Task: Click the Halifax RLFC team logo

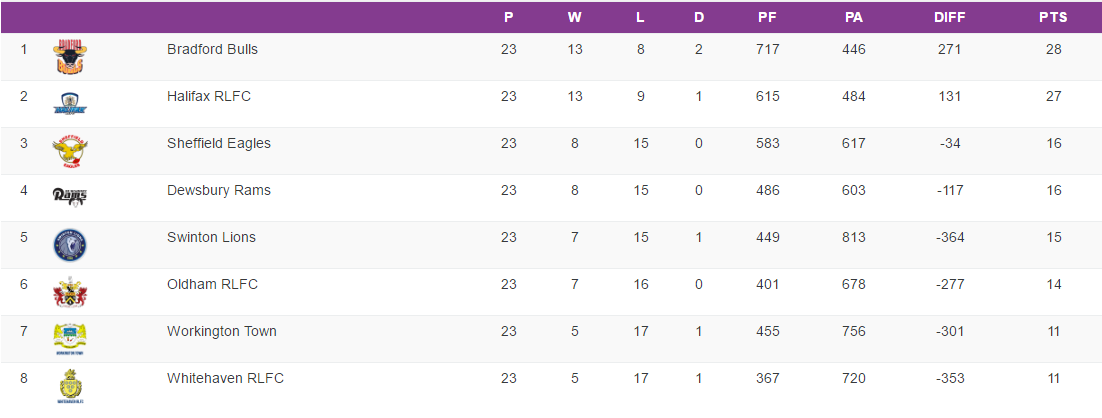Action: click(x=70, y=104)
